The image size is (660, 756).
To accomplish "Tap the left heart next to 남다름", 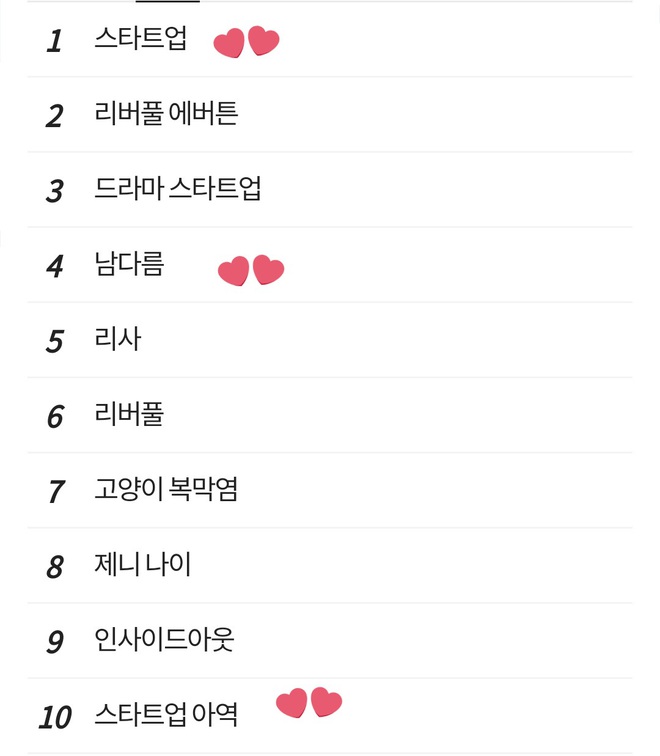I will pyautogui.click(x=234, y=271).
